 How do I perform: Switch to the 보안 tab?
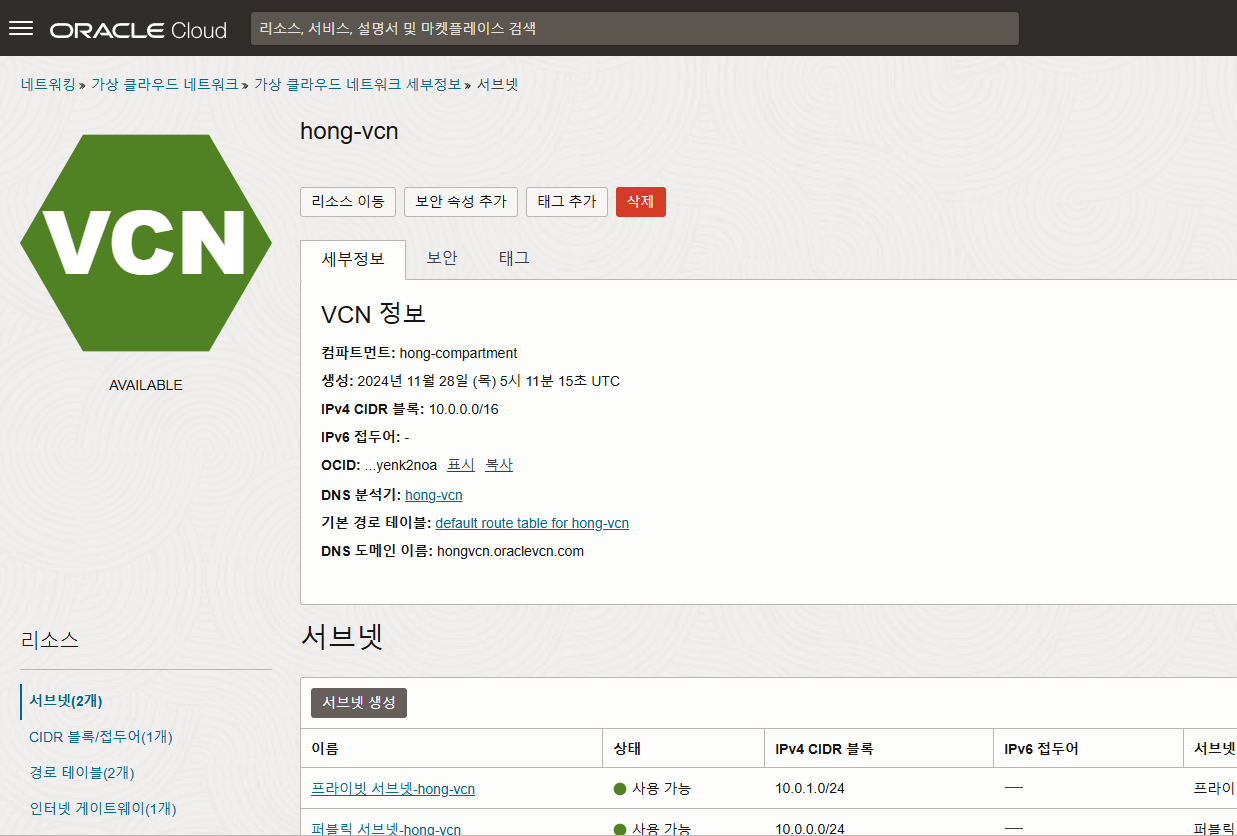tap(442, 258)
